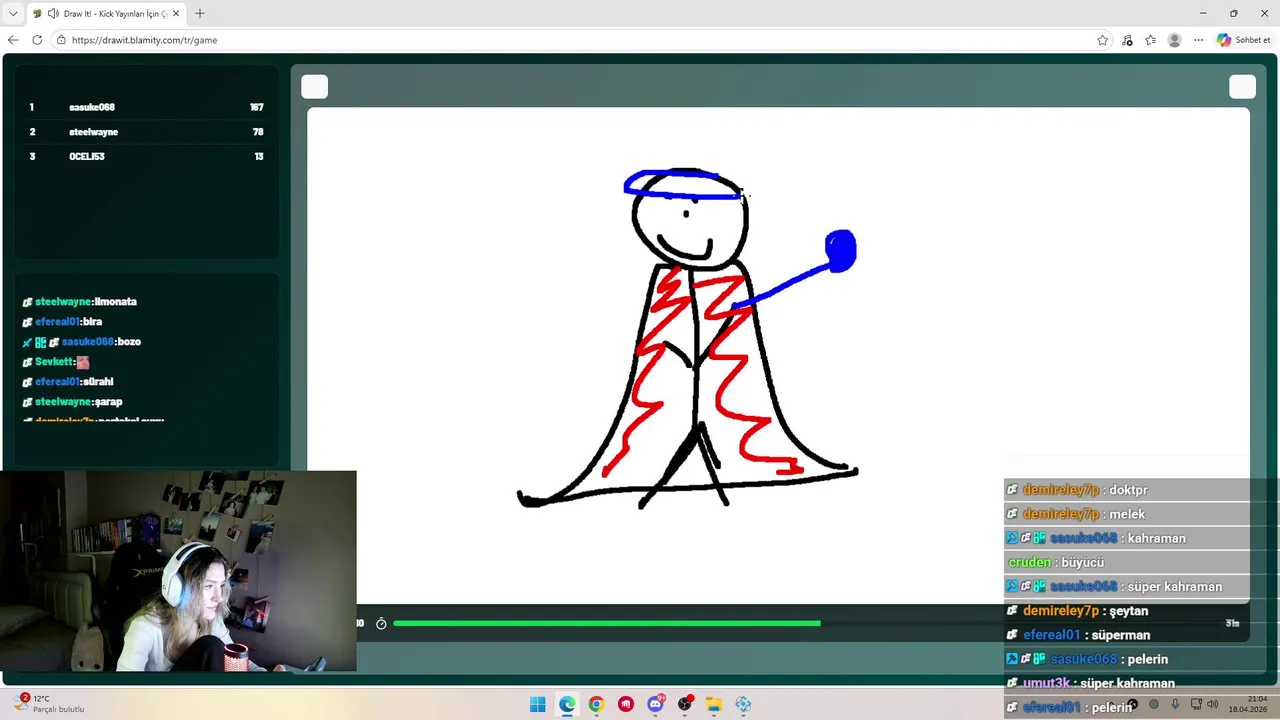Open the weather widget showing 12°C
The width and height of the screenshot is (1280, 720).
[49, 703]
